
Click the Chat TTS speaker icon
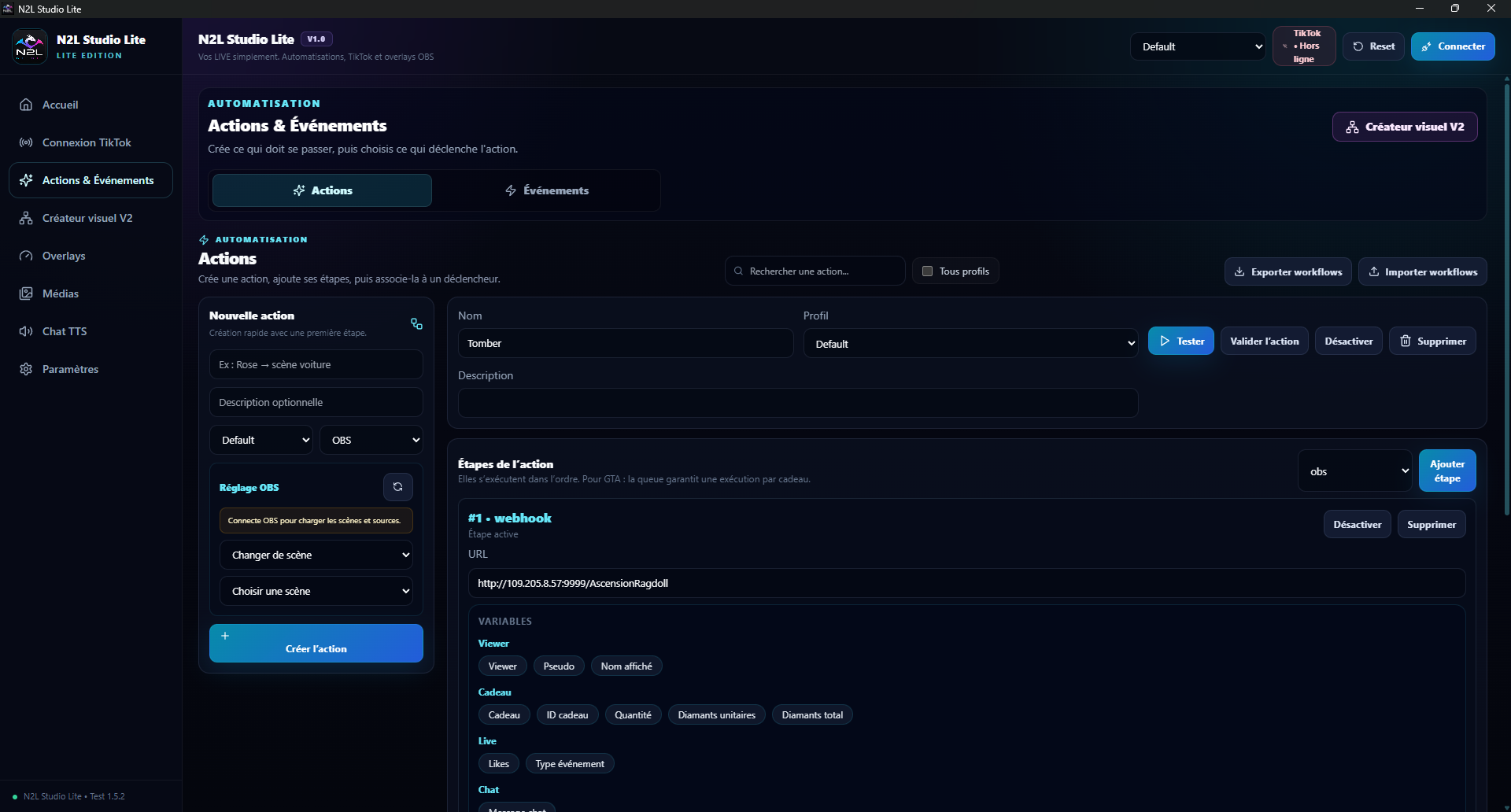(x=26, y=331)
